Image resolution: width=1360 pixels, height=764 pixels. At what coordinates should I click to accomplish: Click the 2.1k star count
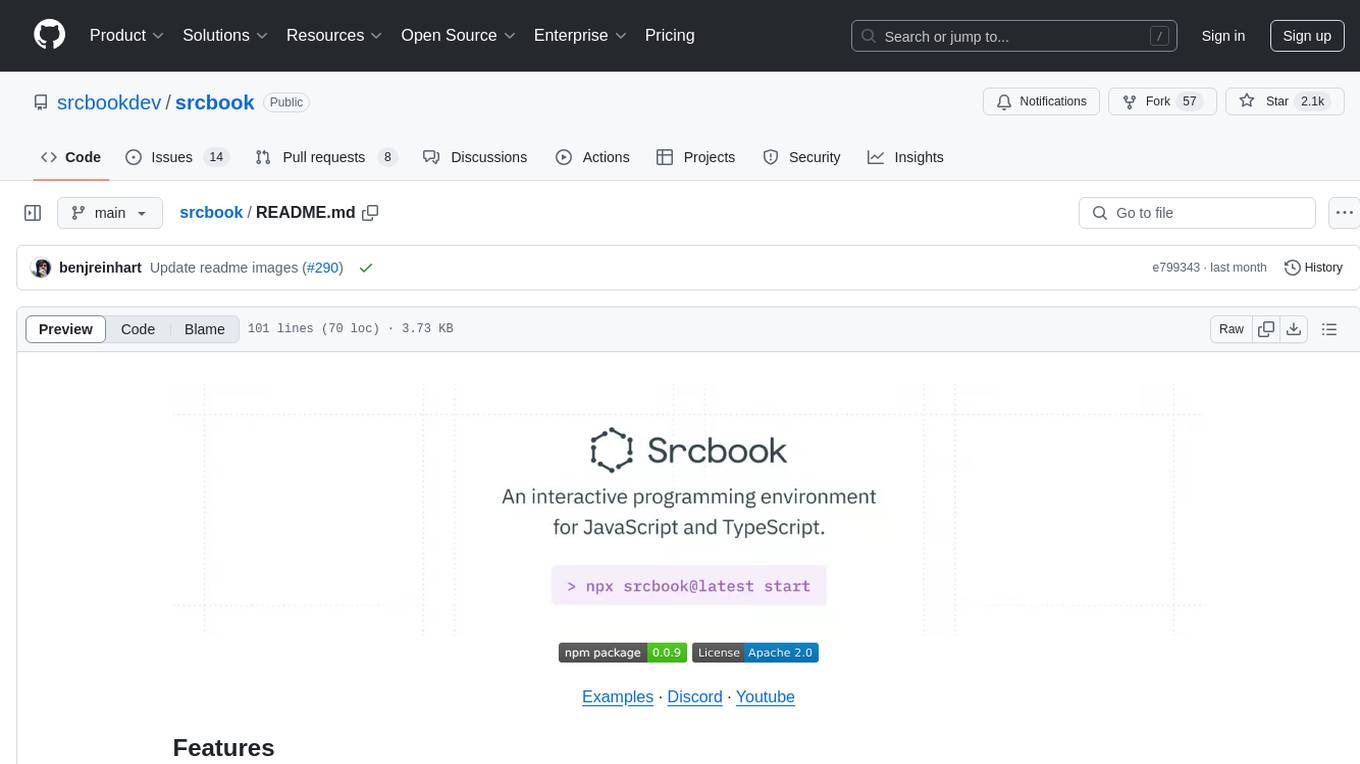click(x=1311, y=102)
